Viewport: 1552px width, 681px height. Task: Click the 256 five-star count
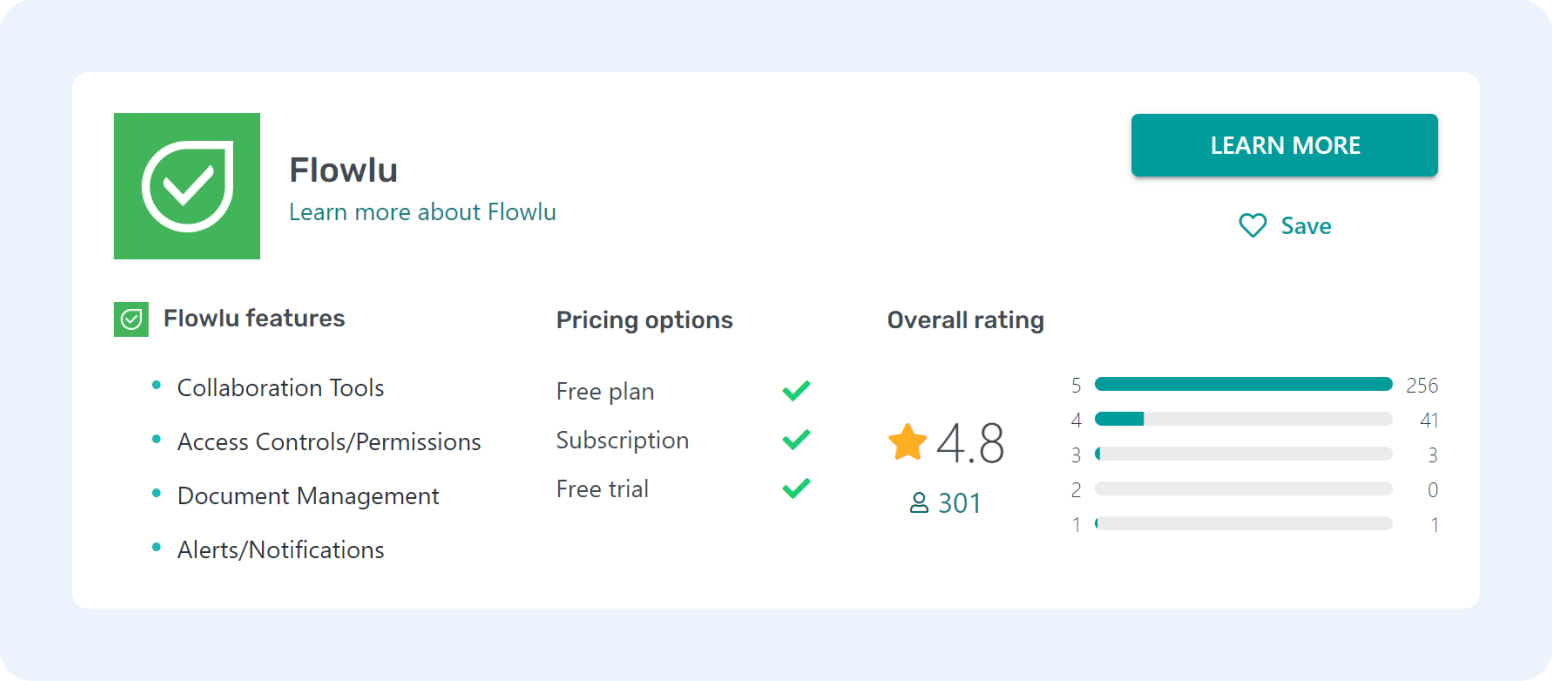(1422, 385)
